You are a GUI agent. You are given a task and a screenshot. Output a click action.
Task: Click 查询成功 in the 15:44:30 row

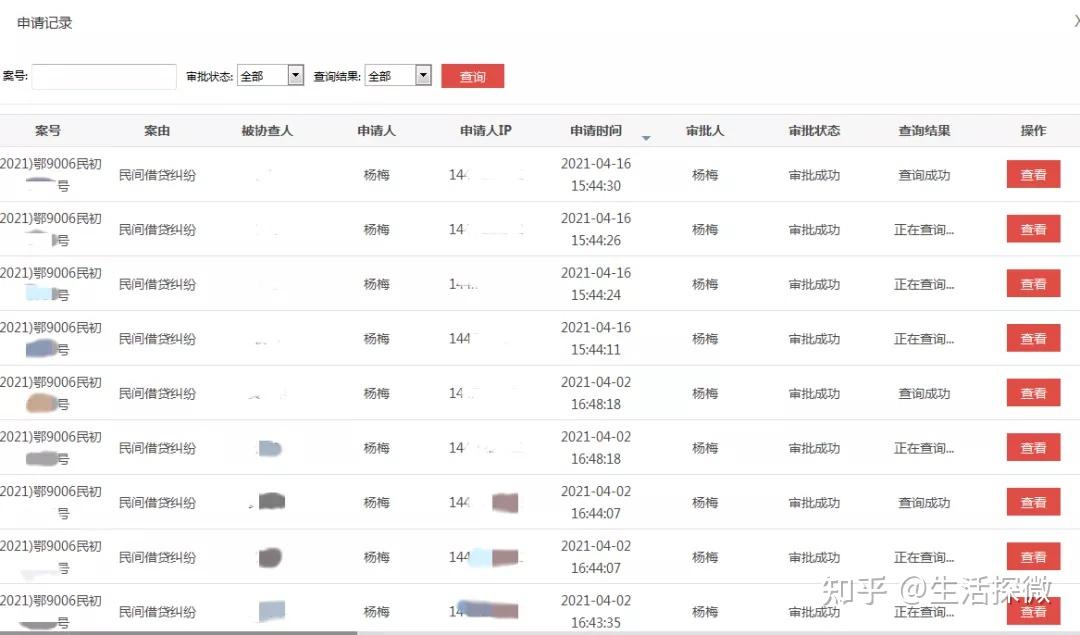click(924, 175)
